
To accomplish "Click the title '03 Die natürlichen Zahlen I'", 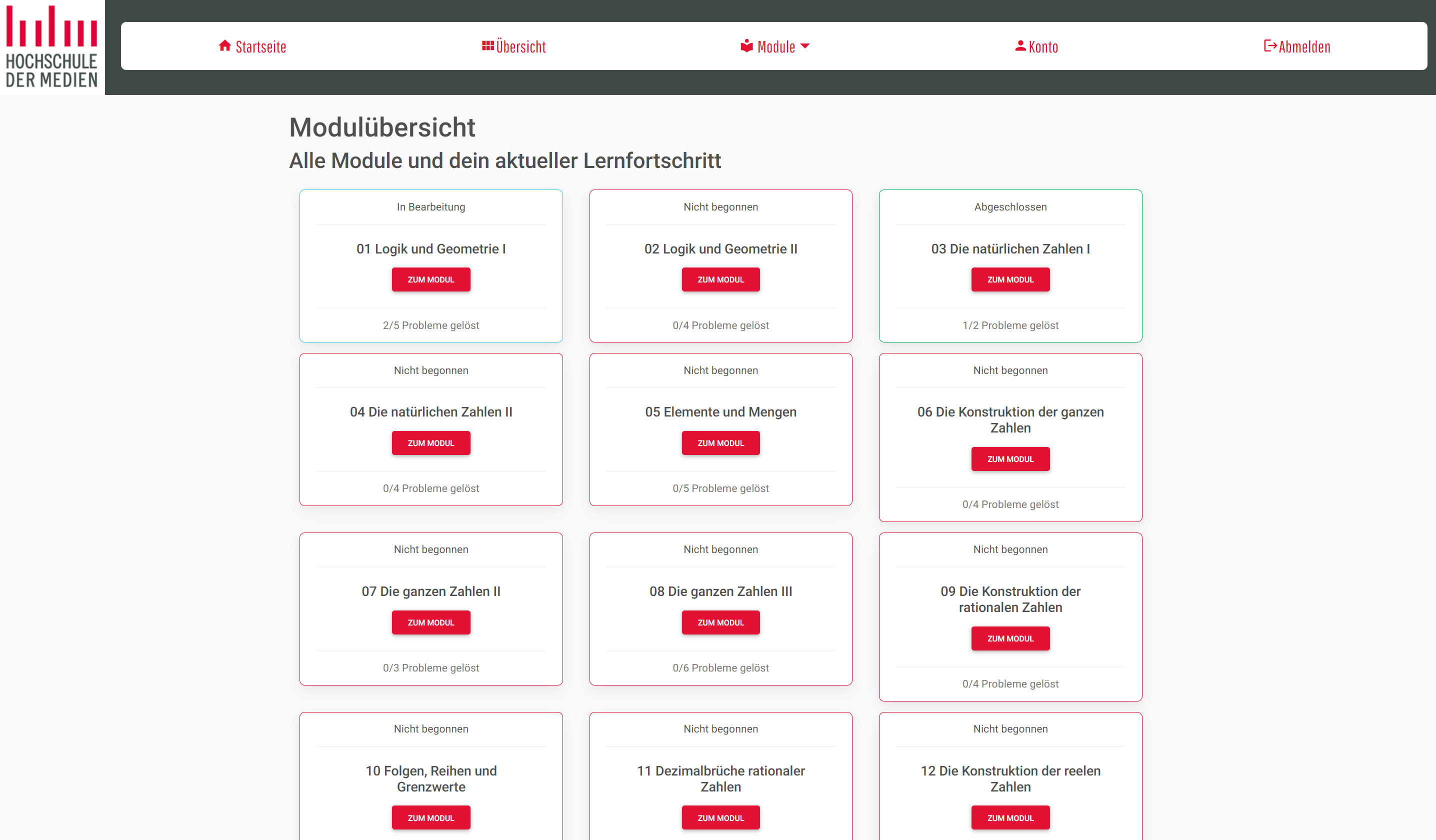I will click(x=1010, y=249).
